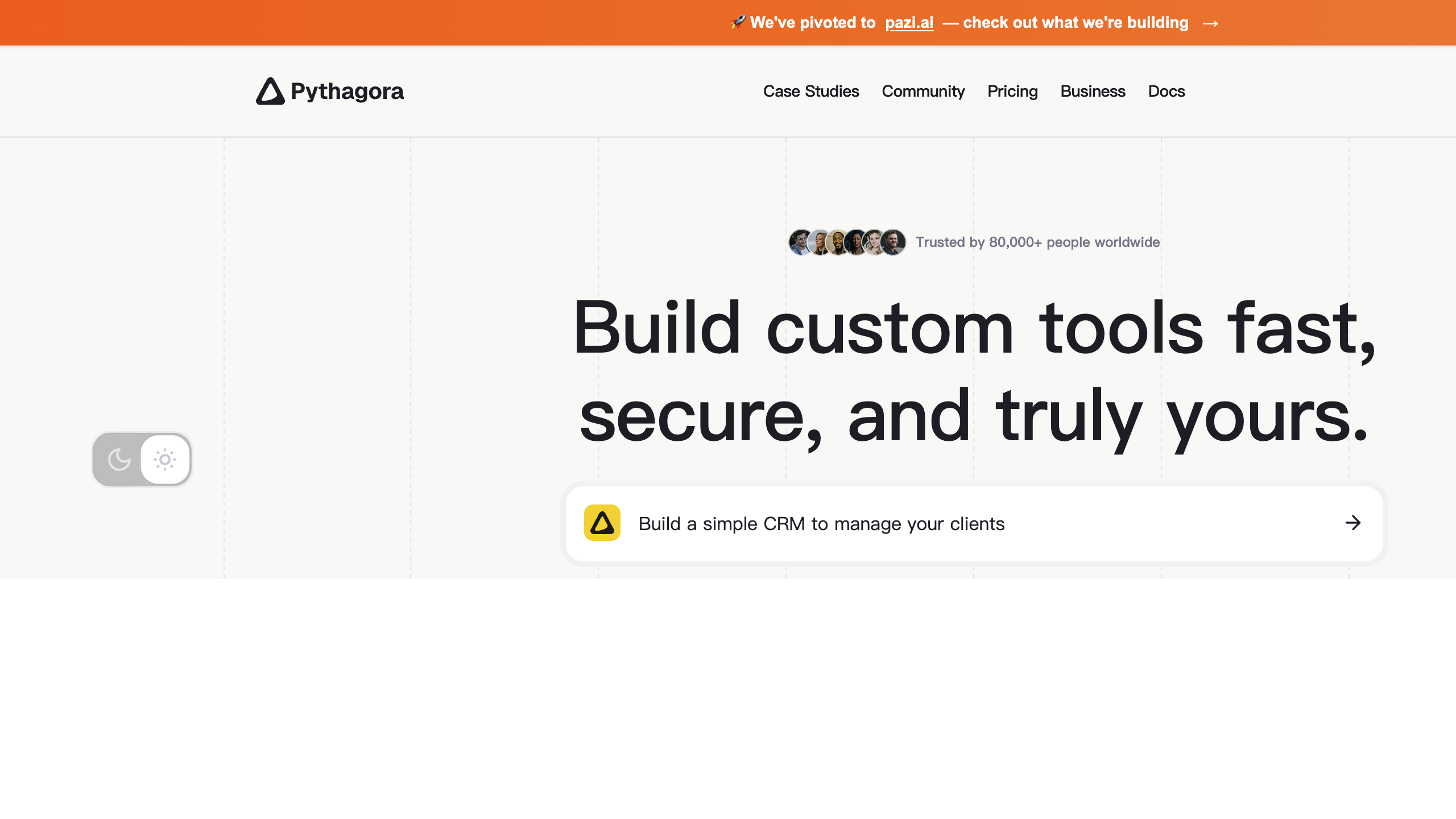Go to the Pricing page

[1012, 91]
